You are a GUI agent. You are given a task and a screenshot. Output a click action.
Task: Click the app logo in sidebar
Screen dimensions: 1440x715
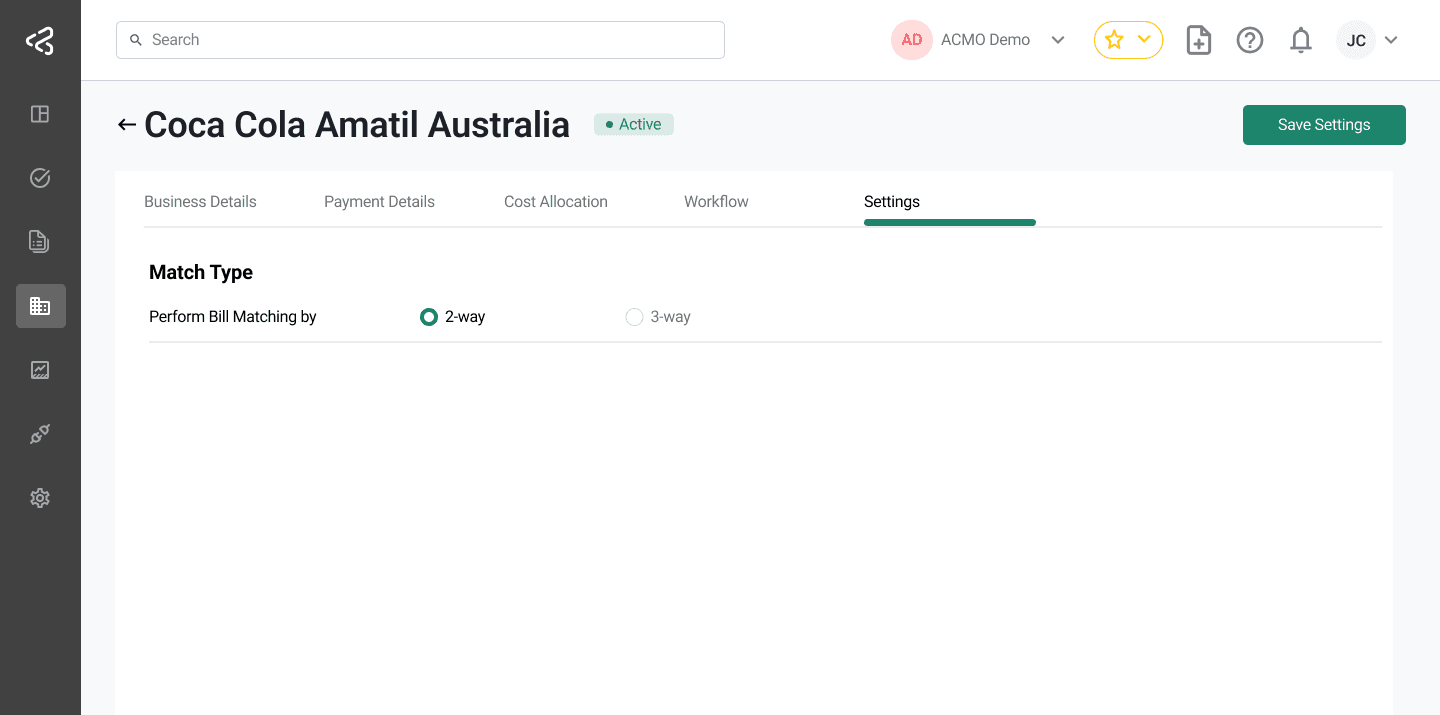click(x=40, y=41)
